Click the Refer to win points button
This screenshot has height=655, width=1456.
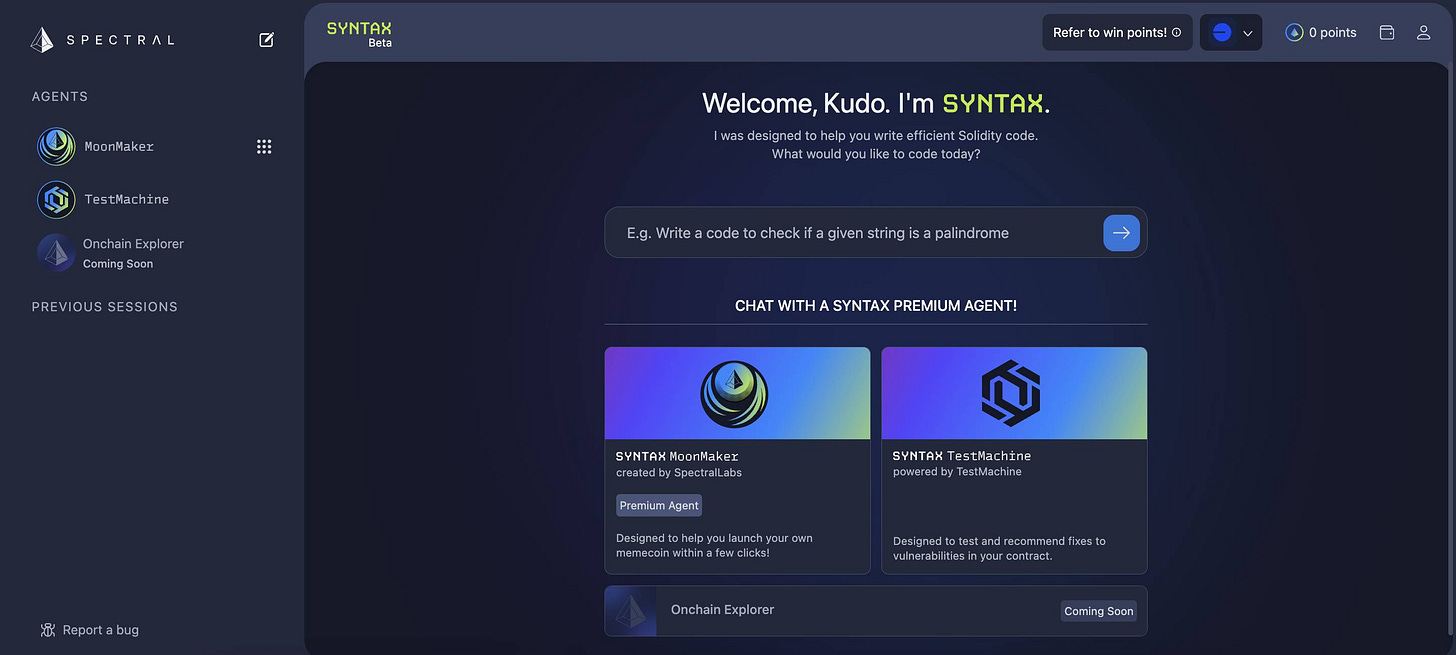click(1117, 32)
